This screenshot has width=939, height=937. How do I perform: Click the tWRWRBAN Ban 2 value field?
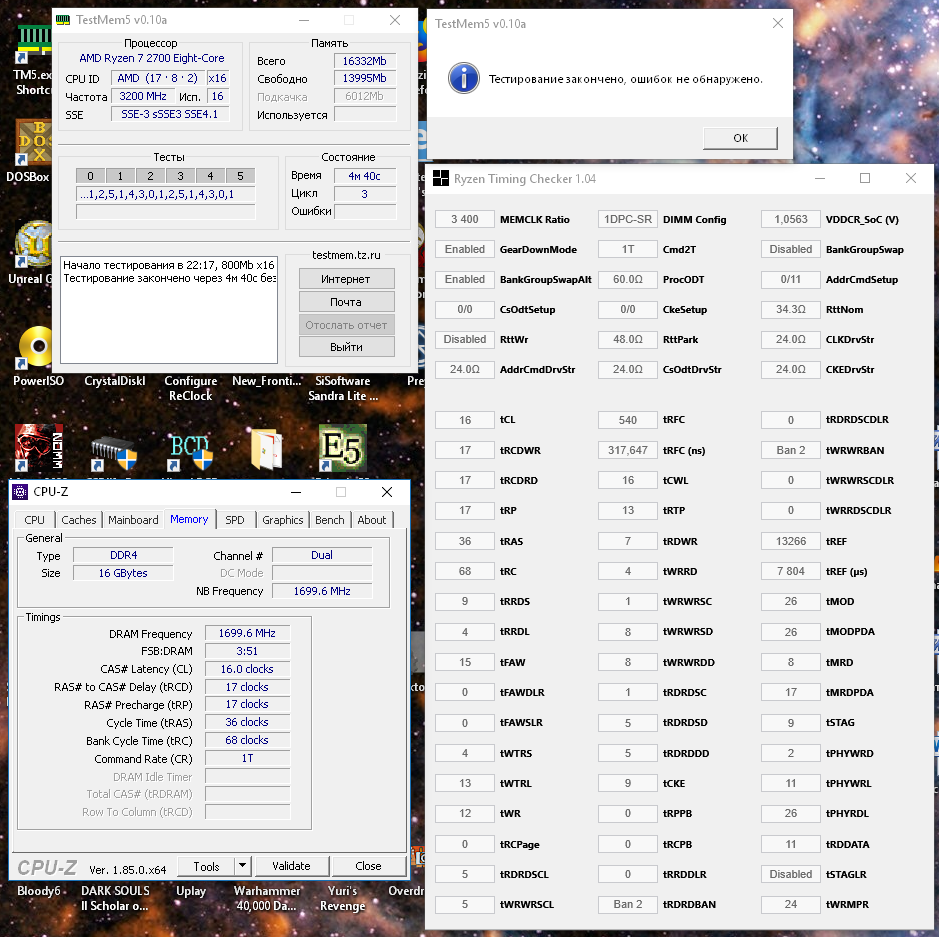[790, 450]
